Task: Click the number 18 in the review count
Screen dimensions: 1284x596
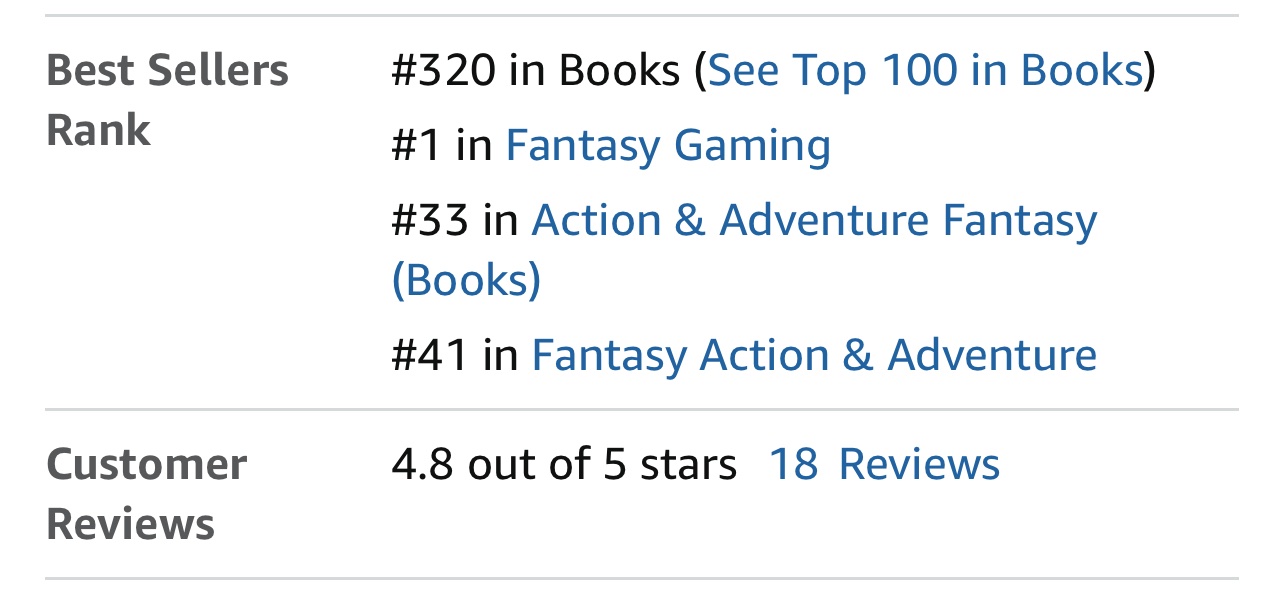Action: tap(793, 464)
